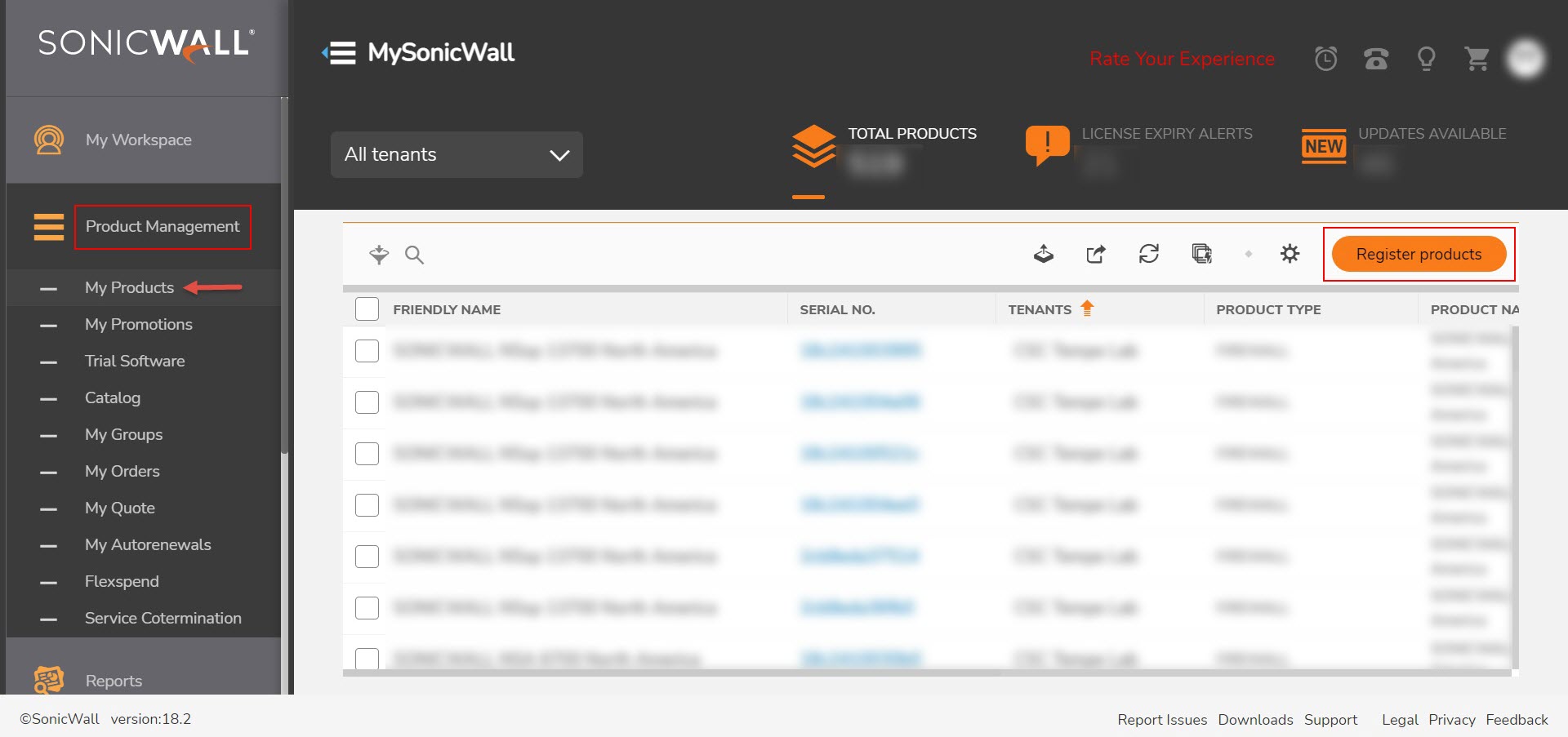Sort by Tenants column arrow
The image size is (1568, 737).
pyautogui.click(x=1087, y=309)
